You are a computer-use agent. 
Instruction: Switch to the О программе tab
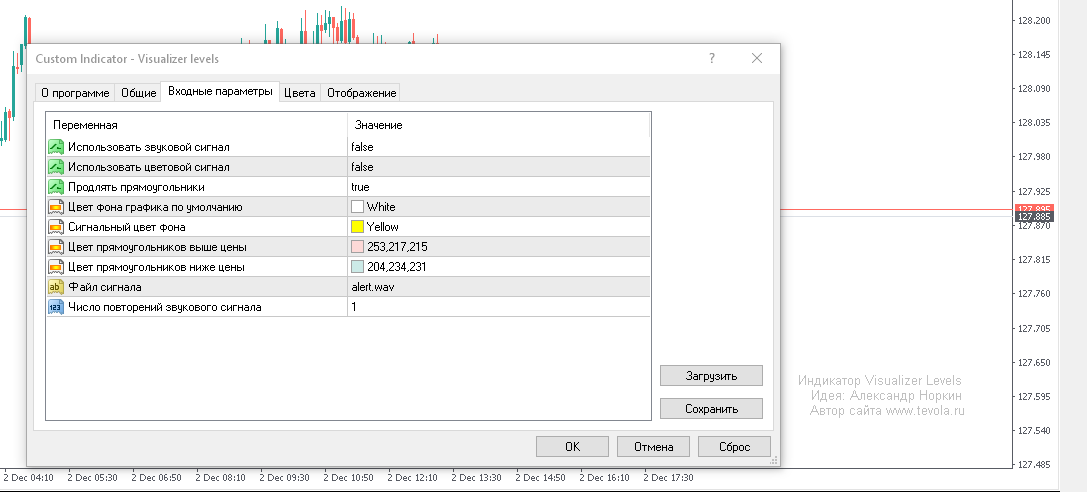(x=75, y=93)
